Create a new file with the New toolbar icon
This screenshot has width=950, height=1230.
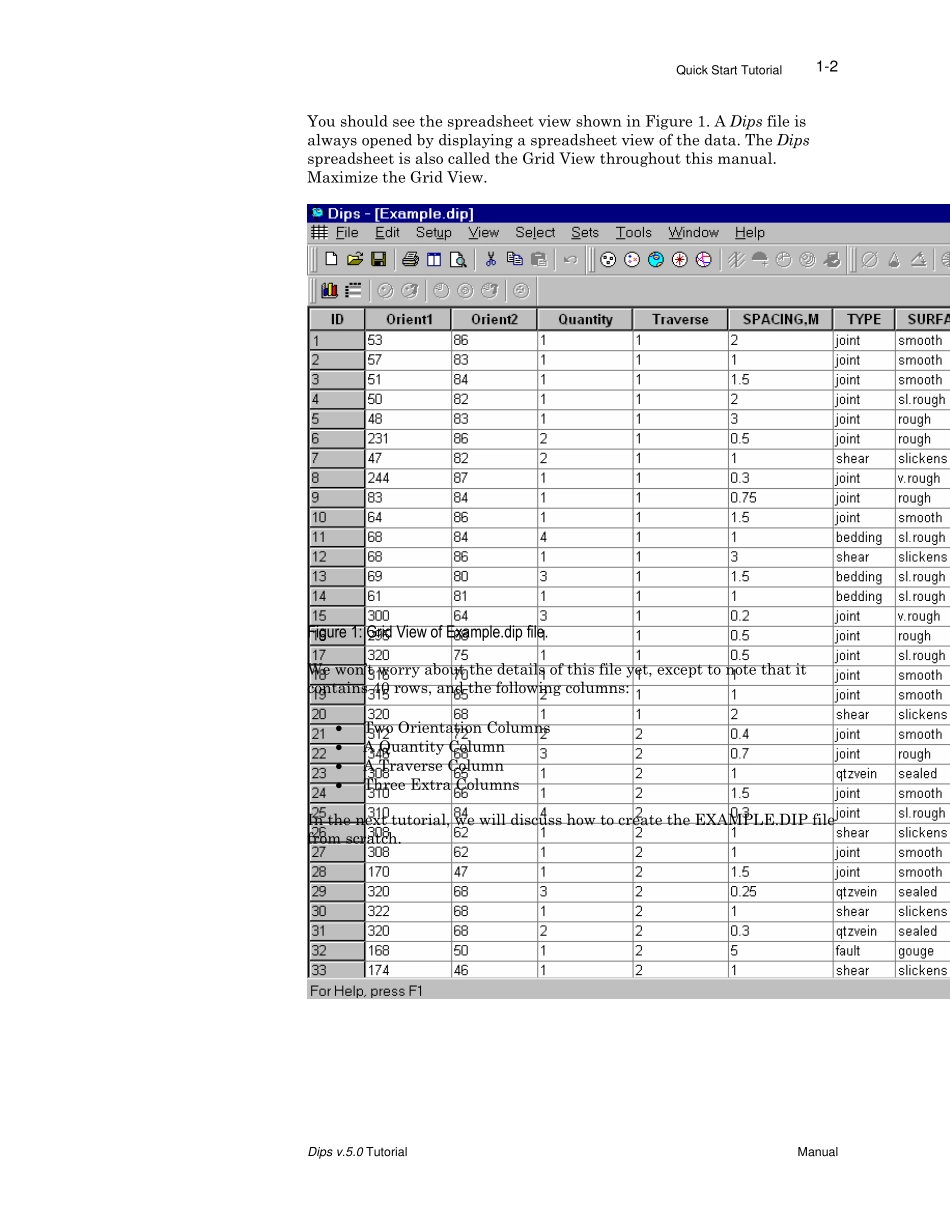click(x=331, y=259)
